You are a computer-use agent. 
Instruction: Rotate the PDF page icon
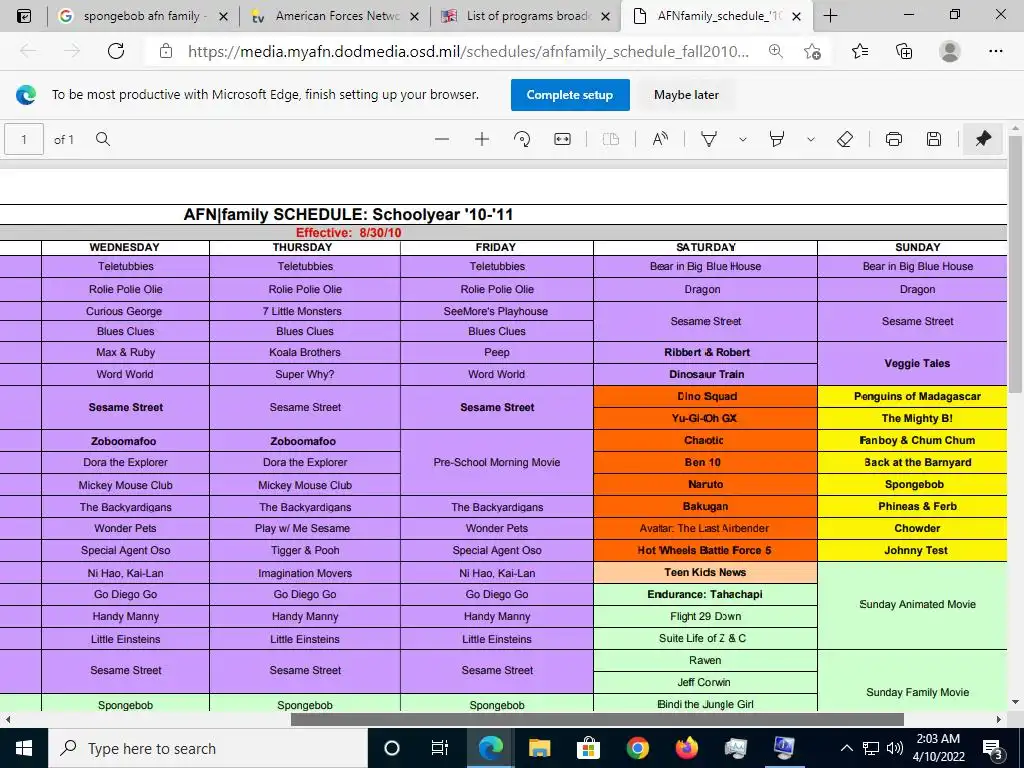[x=522, y=139]
